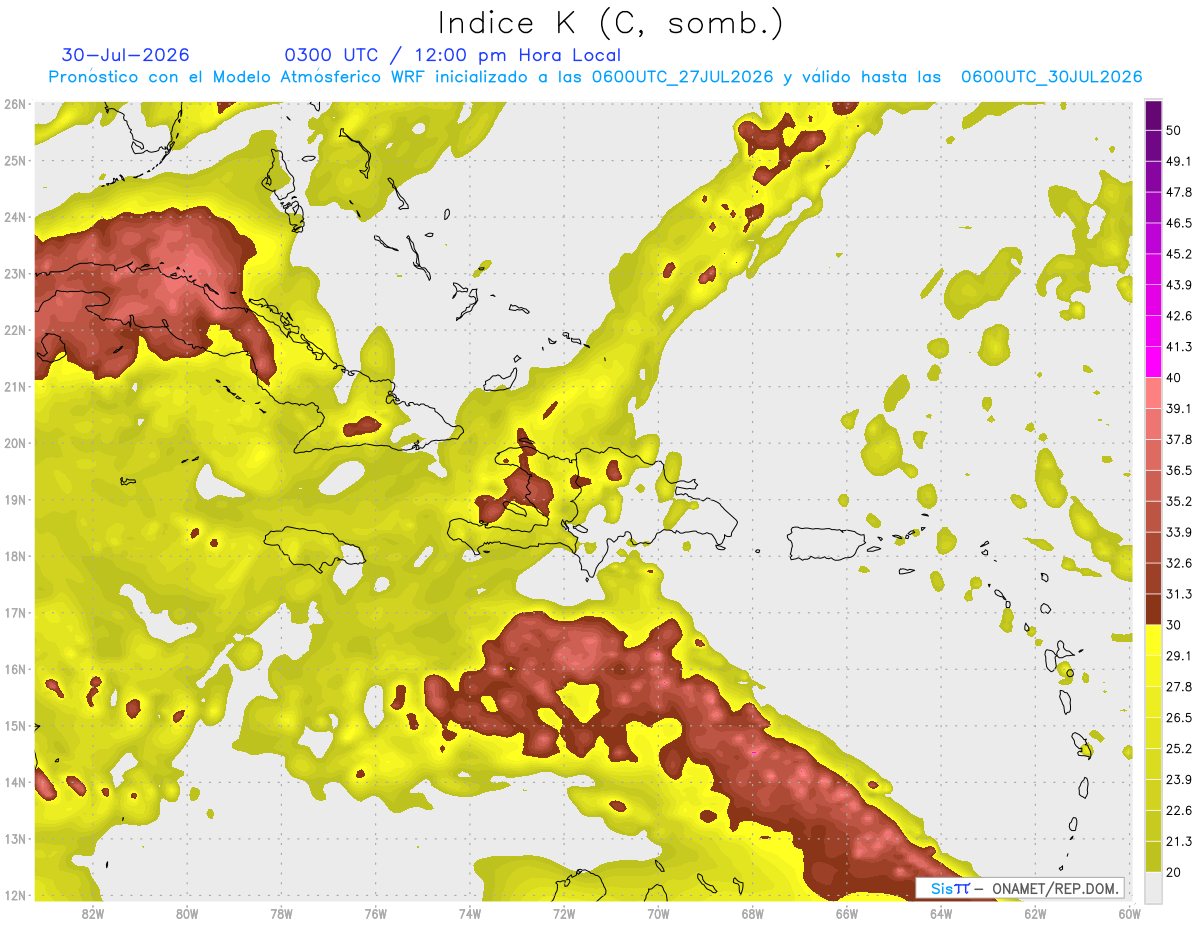Click the "19N" latitude label
Image resolution: width=1200 pixels, height=927 pixels.
point(15,499)
